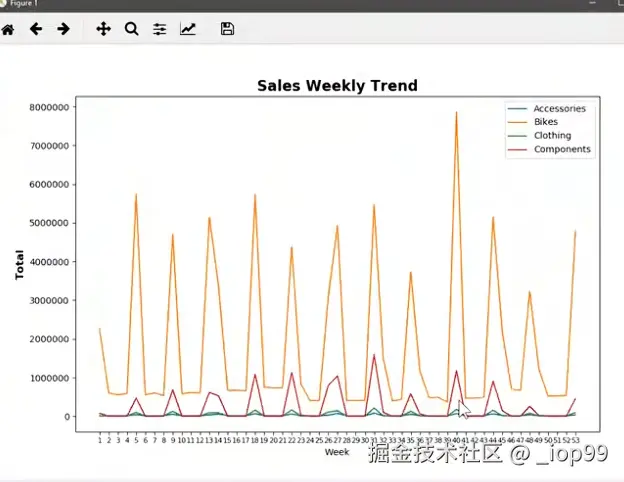
Task: Click the Accessories legend entry
Action: tap(560, 109)
